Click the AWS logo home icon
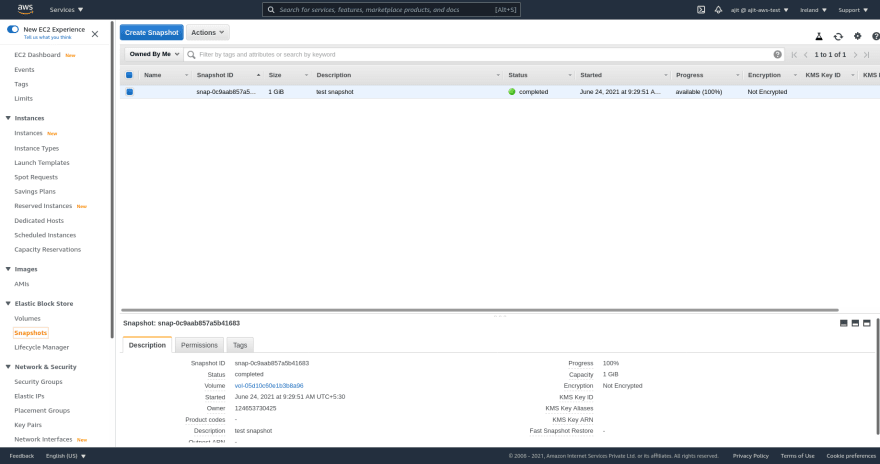Viewport: 880px width, 464px height. 25,9
